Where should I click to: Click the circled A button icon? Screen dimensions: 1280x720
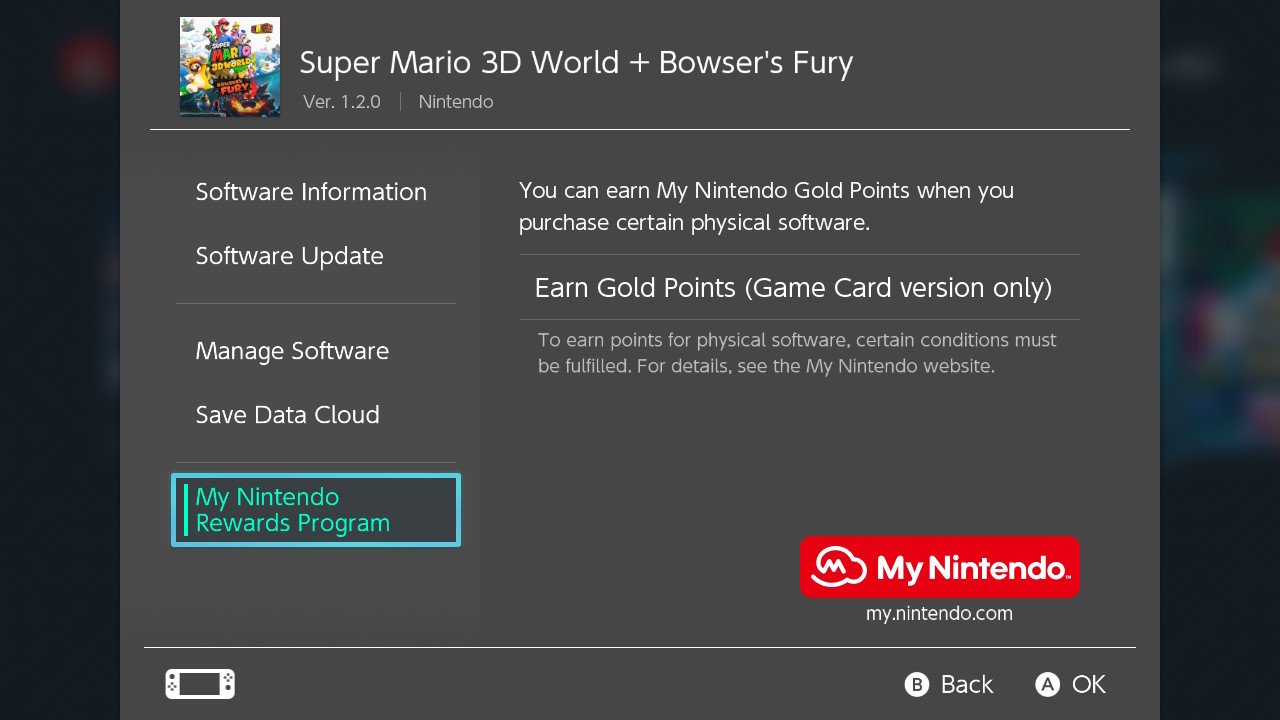click(x=1047, y=684)
